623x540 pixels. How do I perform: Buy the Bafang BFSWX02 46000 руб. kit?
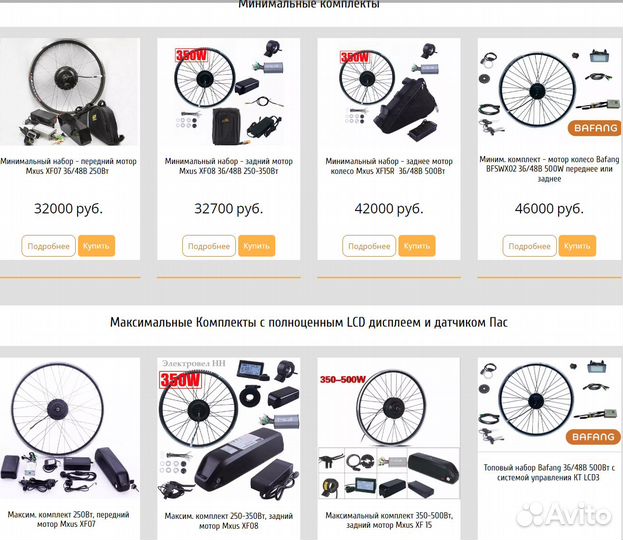coord(577,246)
